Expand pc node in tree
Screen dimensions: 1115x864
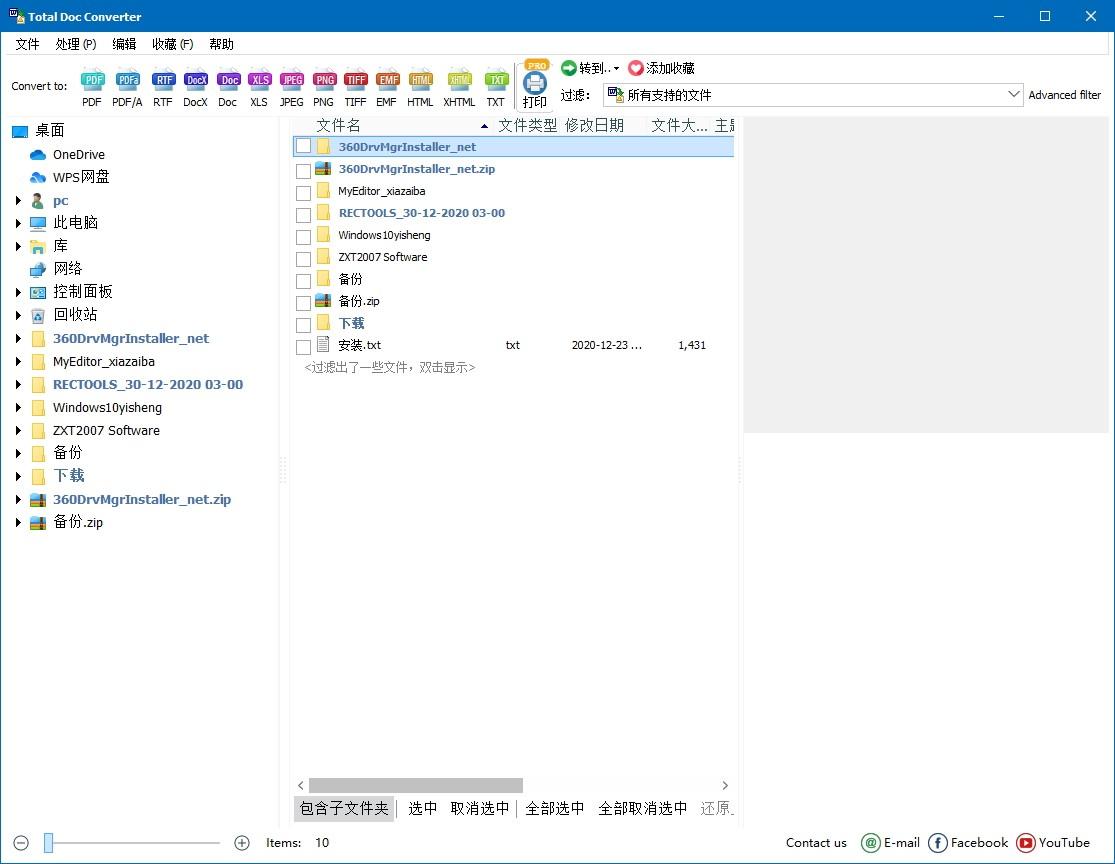coord(18,201)
